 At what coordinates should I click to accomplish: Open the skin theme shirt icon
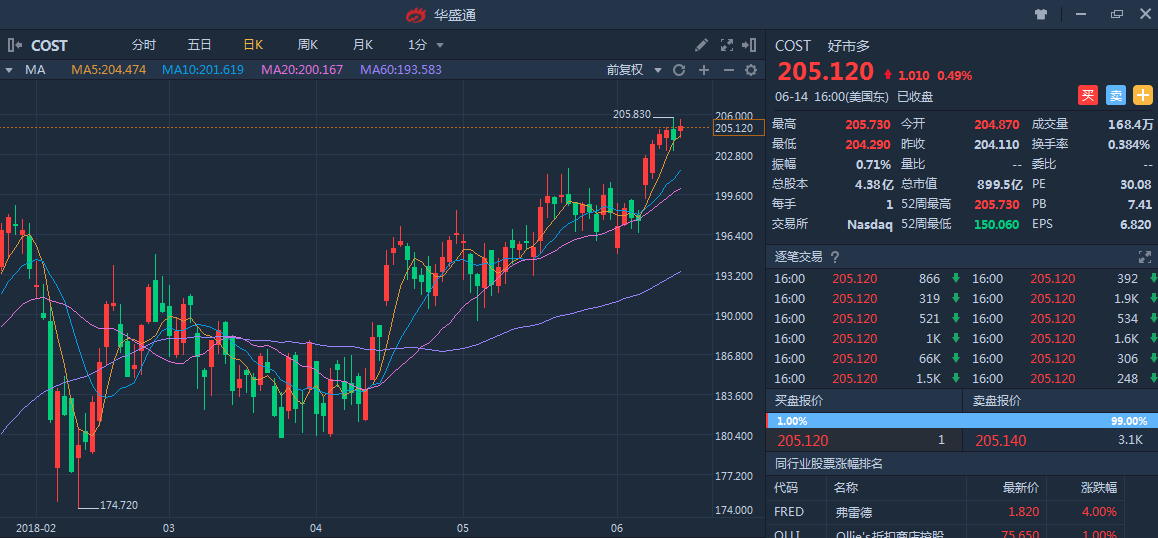tap(1041, 15)
